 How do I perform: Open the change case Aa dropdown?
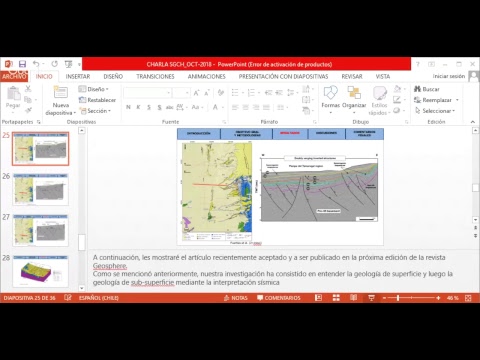point(197,107)
